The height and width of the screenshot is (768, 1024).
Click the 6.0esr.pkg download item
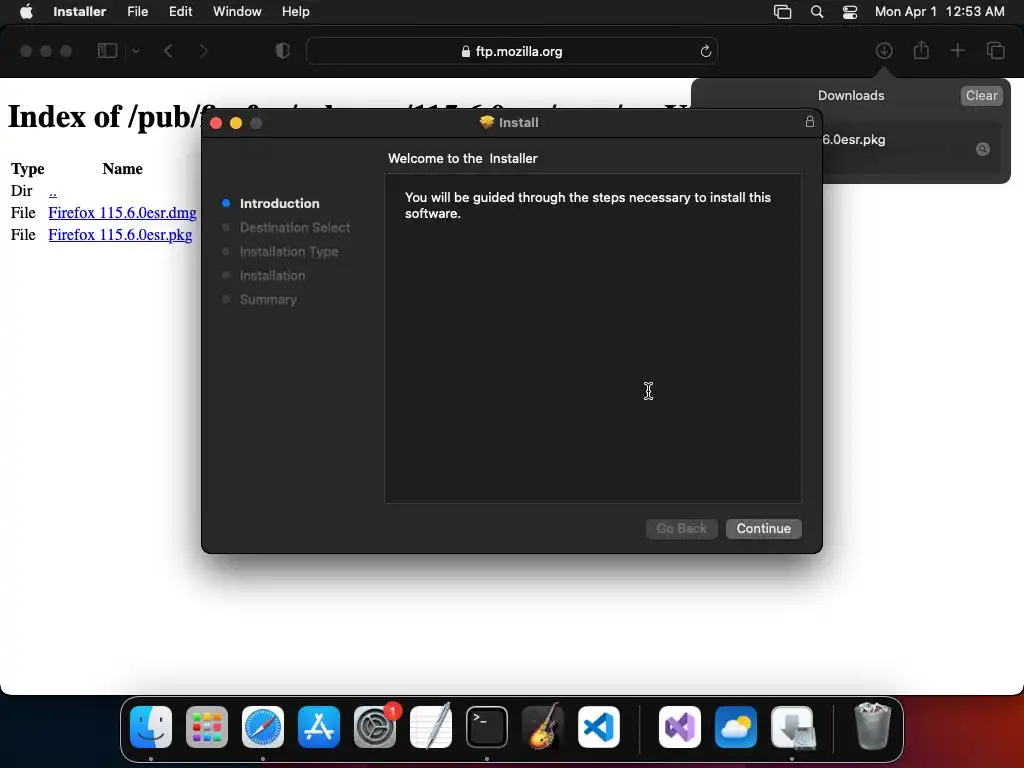911,148
